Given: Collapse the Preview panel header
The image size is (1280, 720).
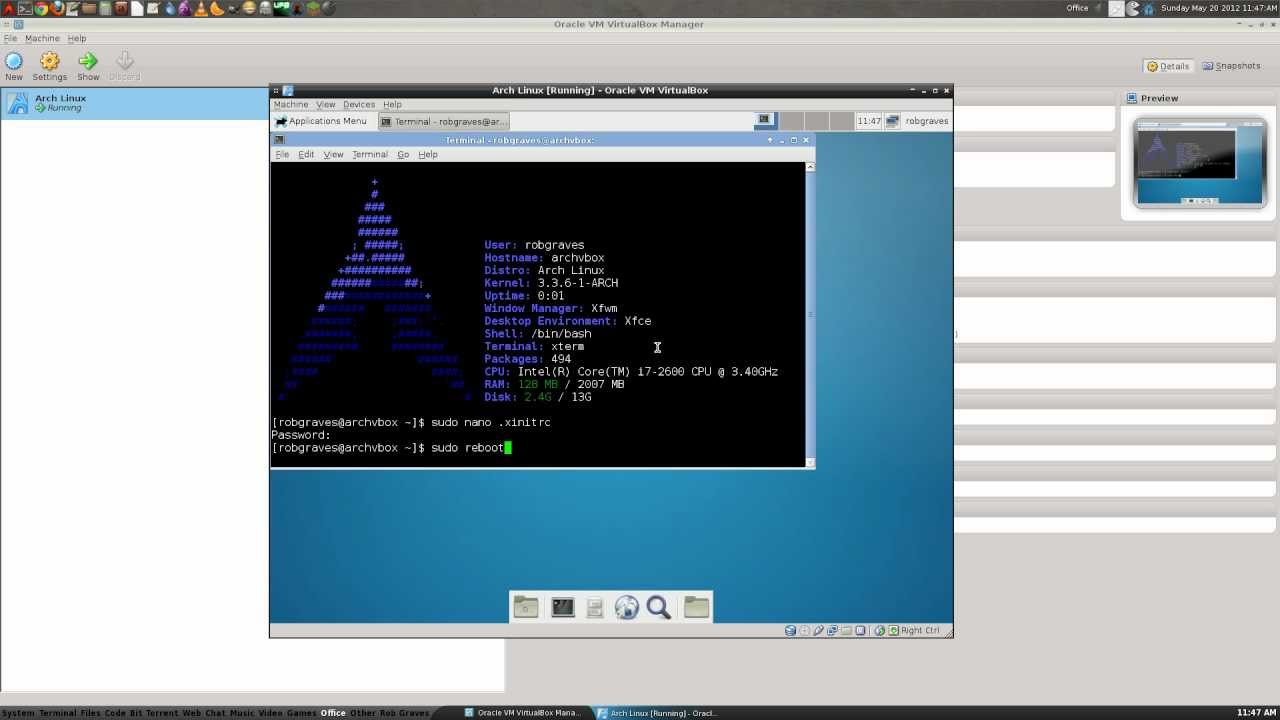Looking at the screenshot, I should [x=1199, y=98].
